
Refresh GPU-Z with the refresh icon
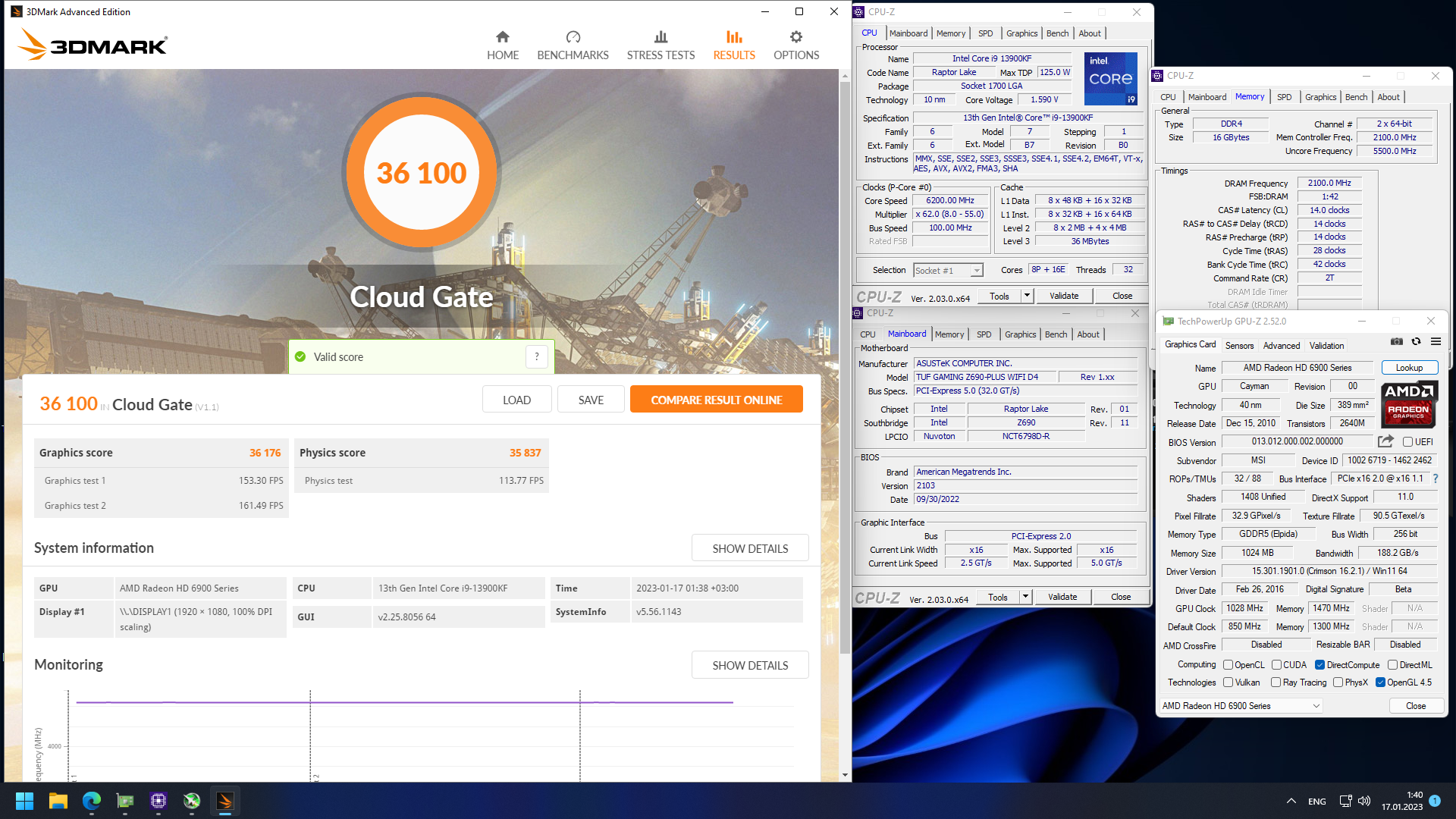click(x=1416, y=342)
